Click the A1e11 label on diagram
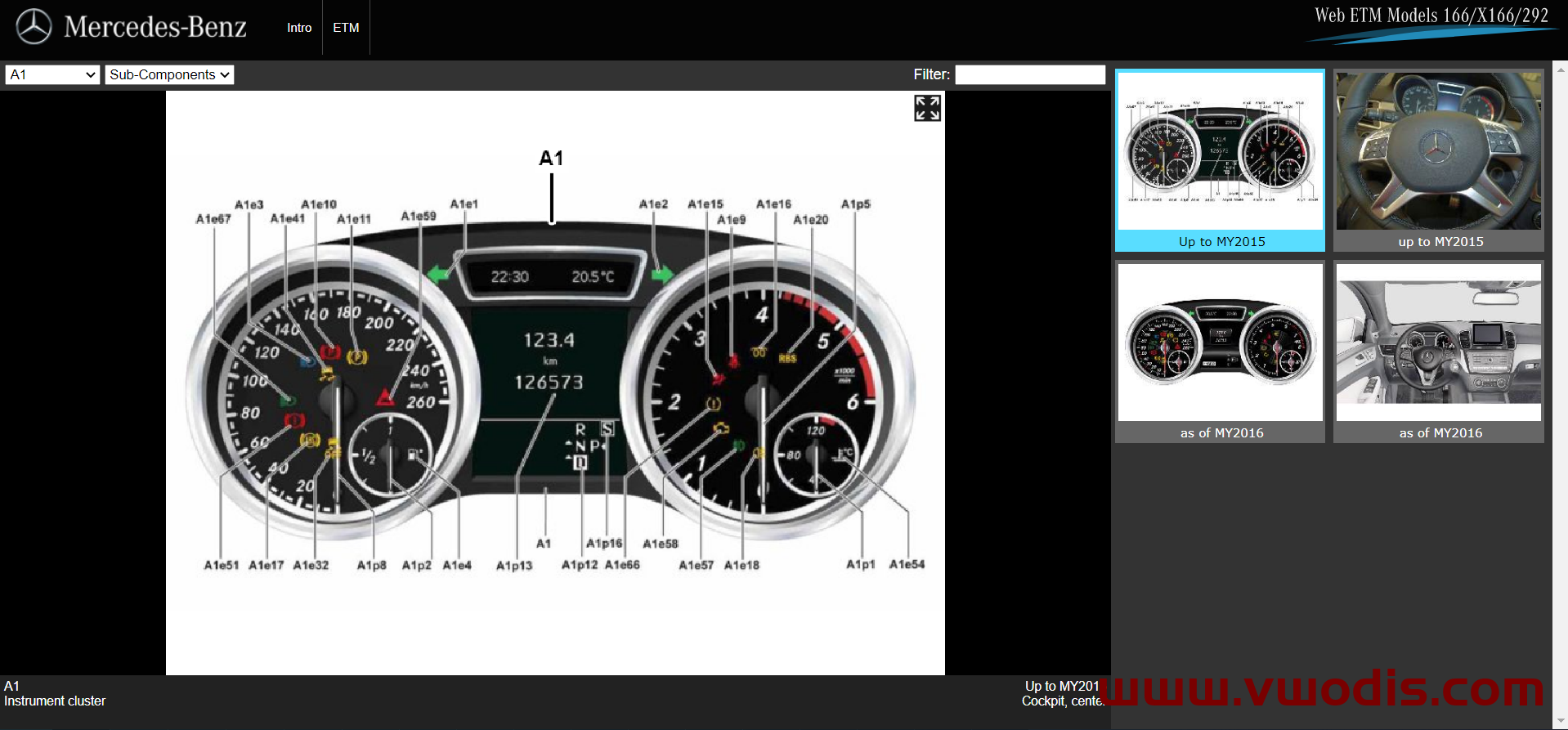This screenshot has height=730, width=1568. (354, 219)
